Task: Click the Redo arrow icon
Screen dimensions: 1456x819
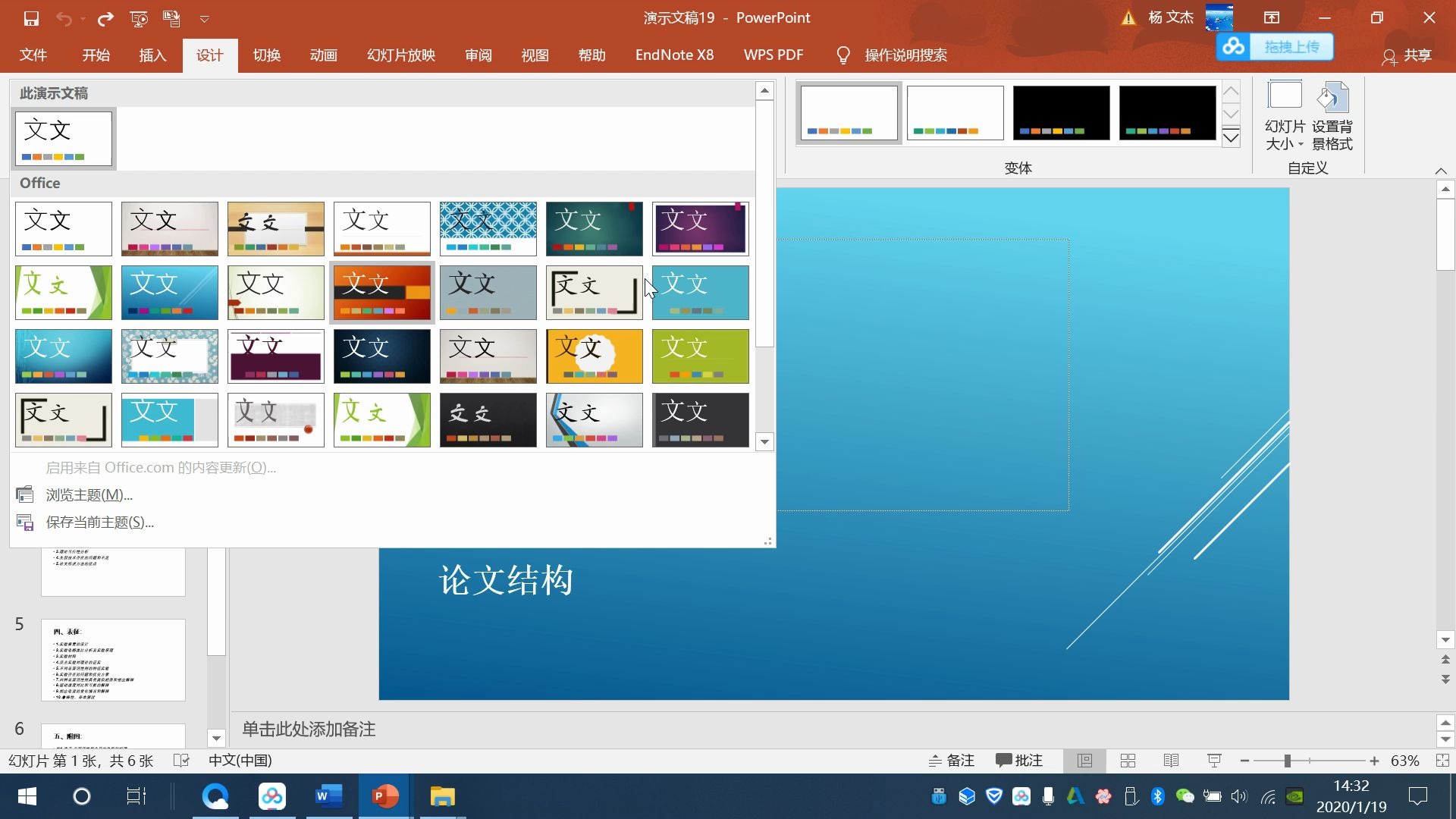Action: coord(105,18)
